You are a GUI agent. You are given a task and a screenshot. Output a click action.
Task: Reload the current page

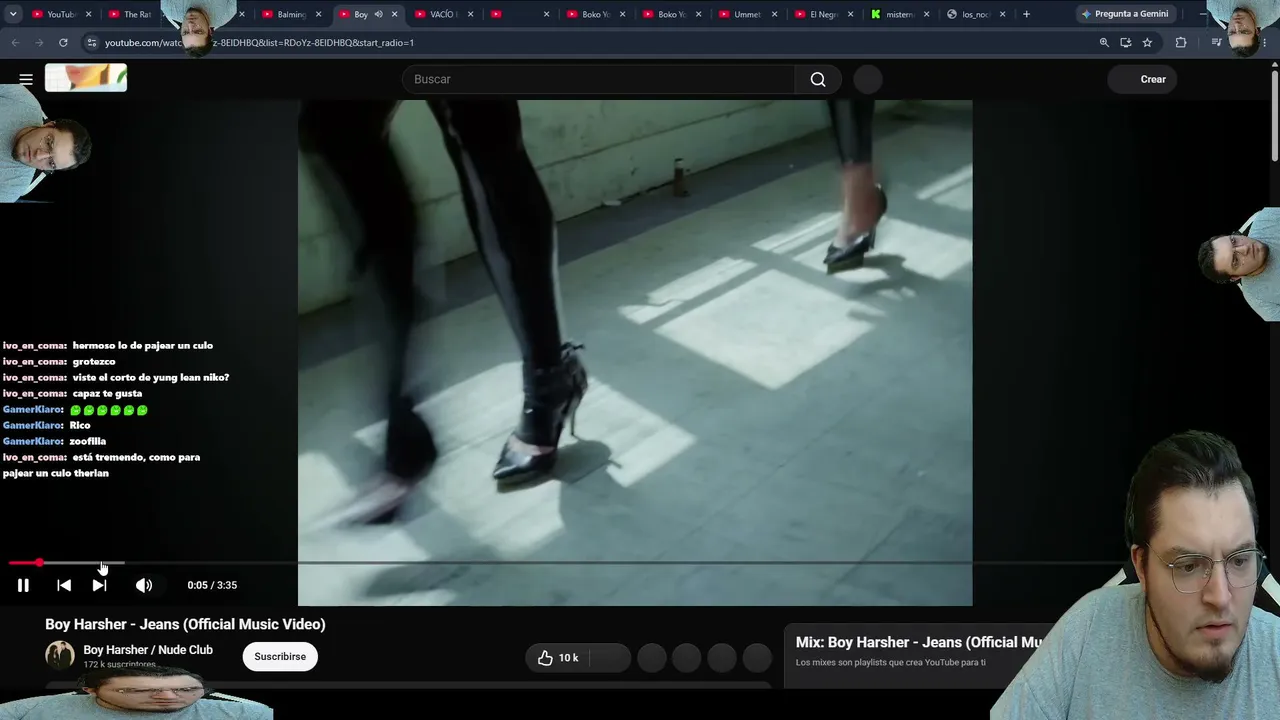pos(63,43)
